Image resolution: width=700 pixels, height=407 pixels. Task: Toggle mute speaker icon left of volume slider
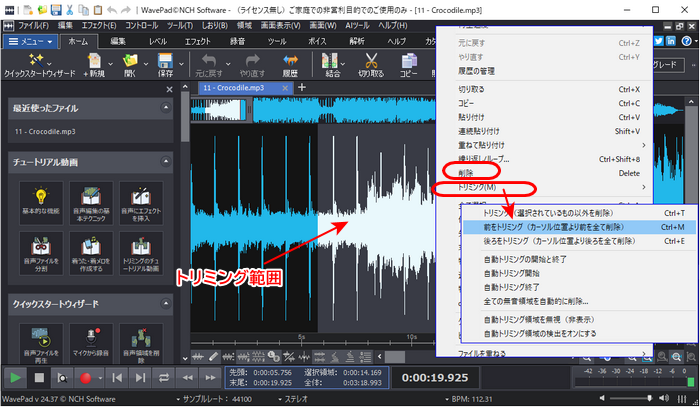point(602,398)
